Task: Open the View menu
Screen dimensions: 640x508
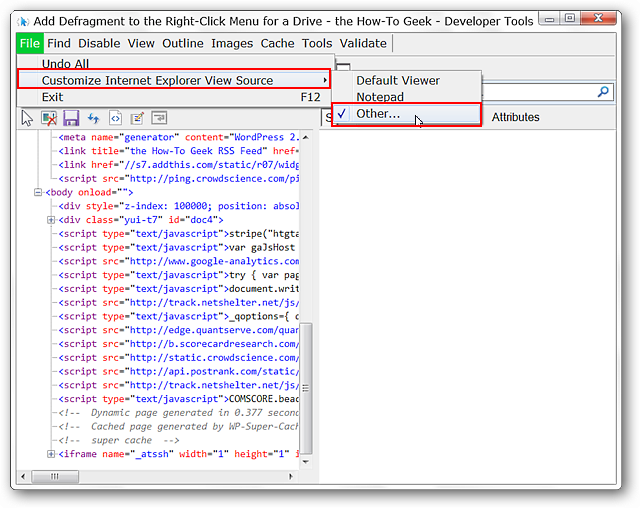Action: pos(141,43)
